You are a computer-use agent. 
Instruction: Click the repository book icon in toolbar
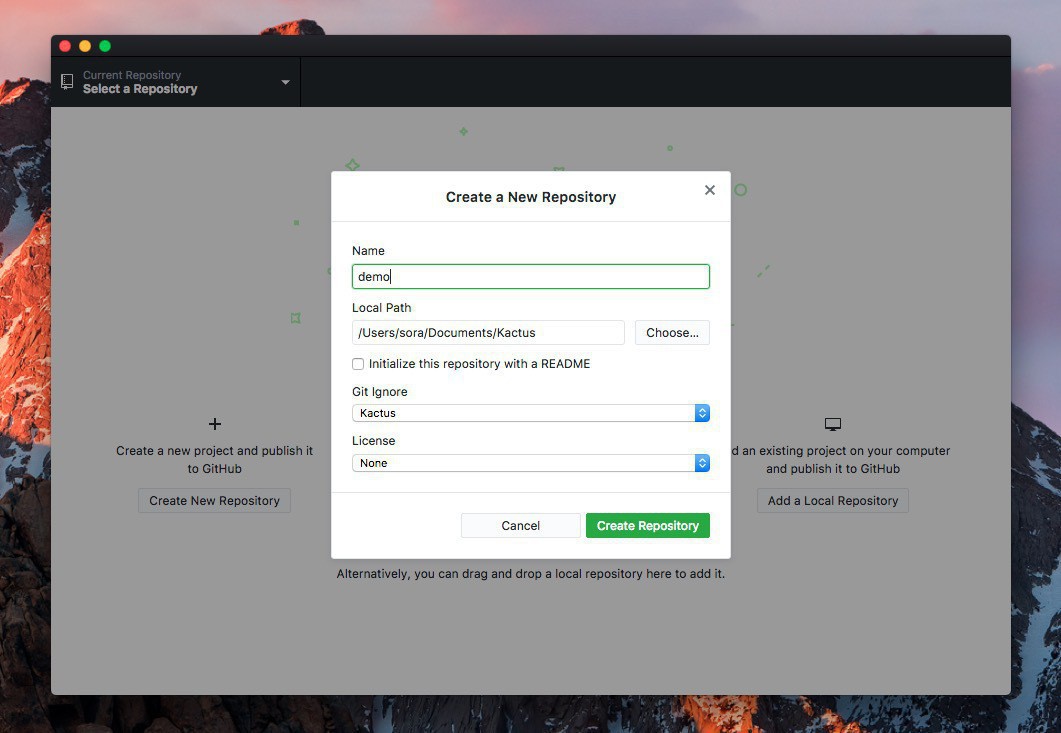[67, 82]
